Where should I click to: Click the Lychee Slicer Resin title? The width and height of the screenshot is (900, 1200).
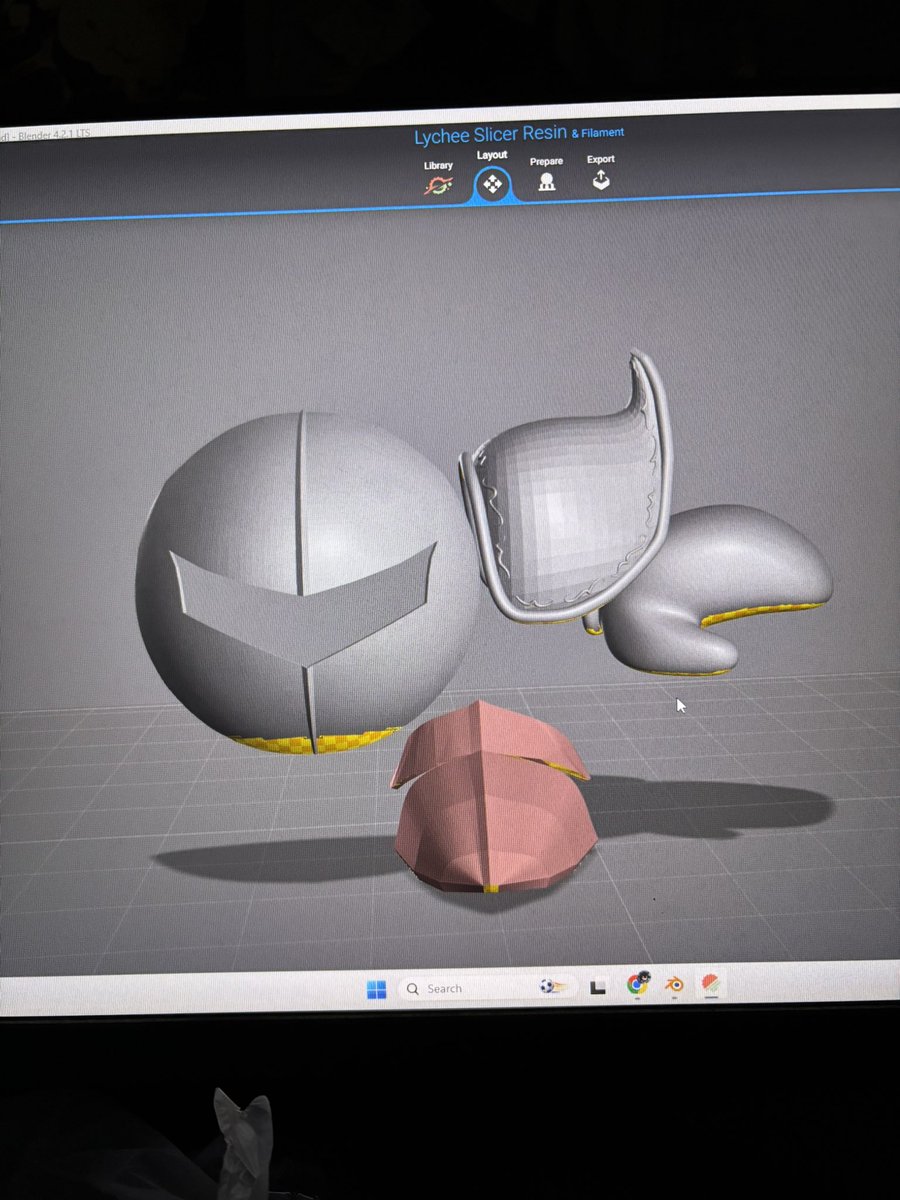point(490,135)
